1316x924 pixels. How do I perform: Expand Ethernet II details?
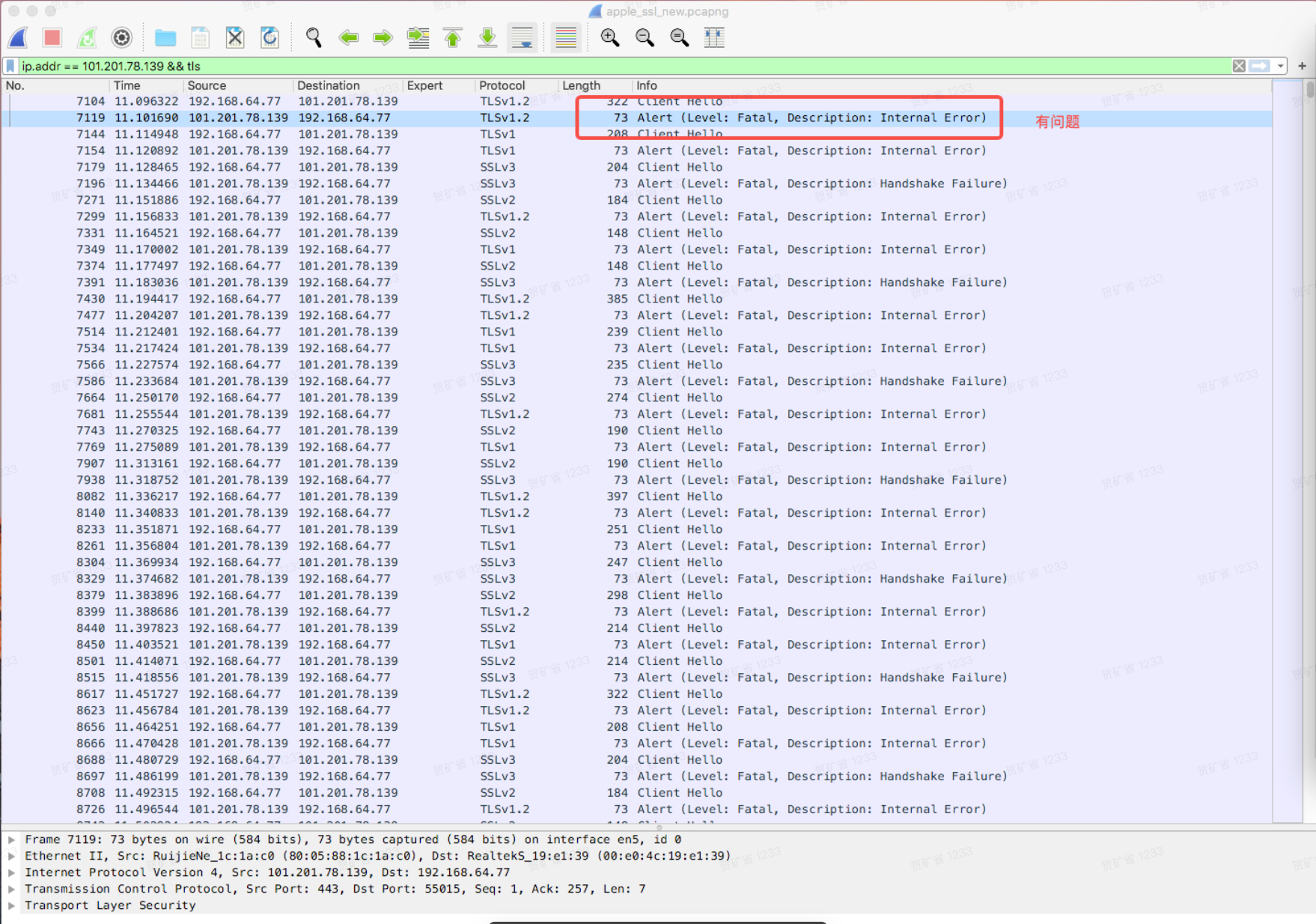tap(11, 856)
